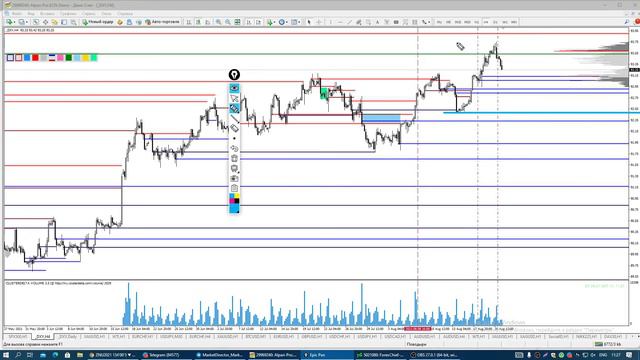Viewport: 640px width, 360px height.
Task: Show the Market Watch window
Action: [36, 22]
